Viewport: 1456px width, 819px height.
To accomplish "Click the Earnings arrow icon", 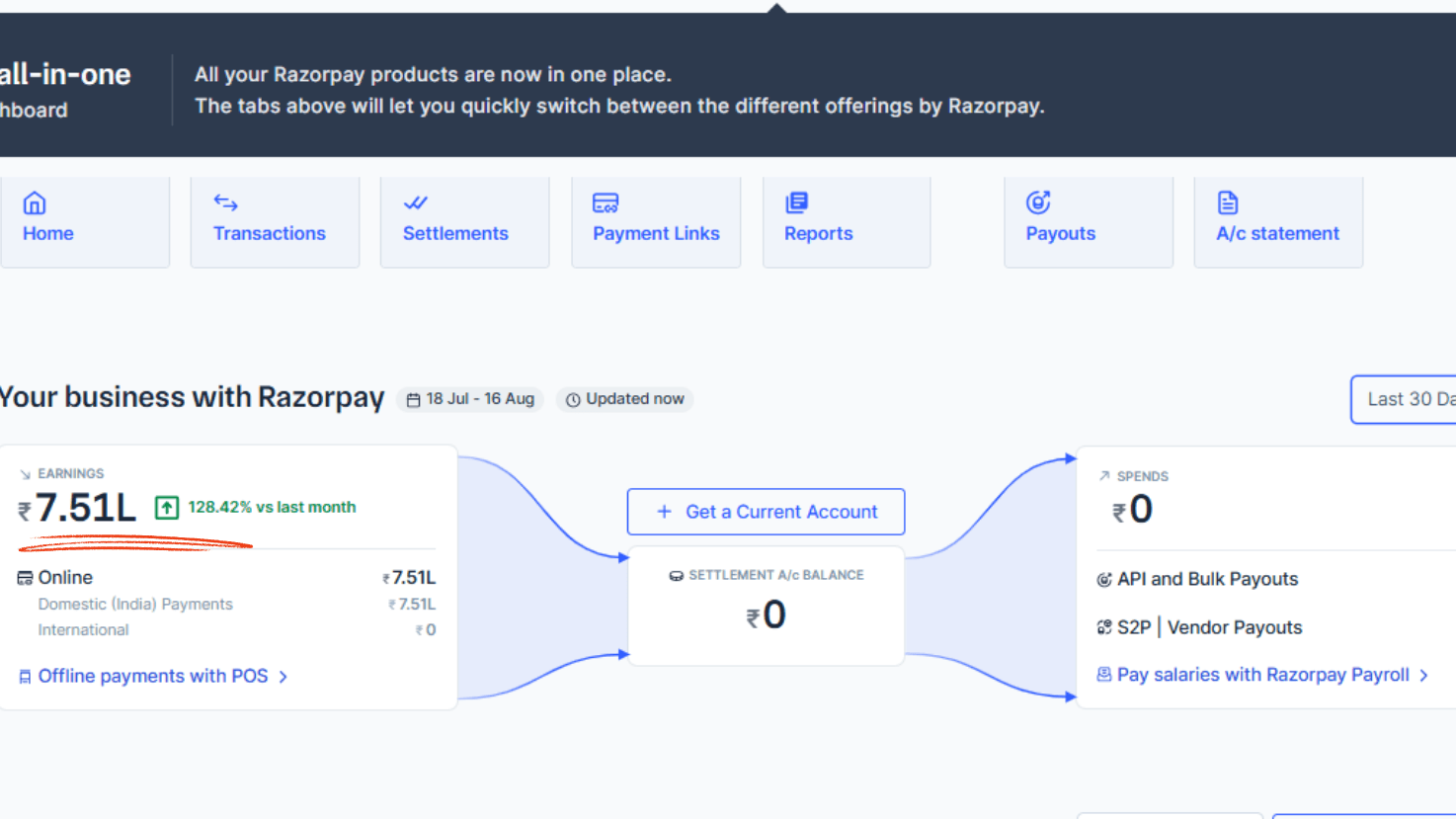I will point(25,474).
